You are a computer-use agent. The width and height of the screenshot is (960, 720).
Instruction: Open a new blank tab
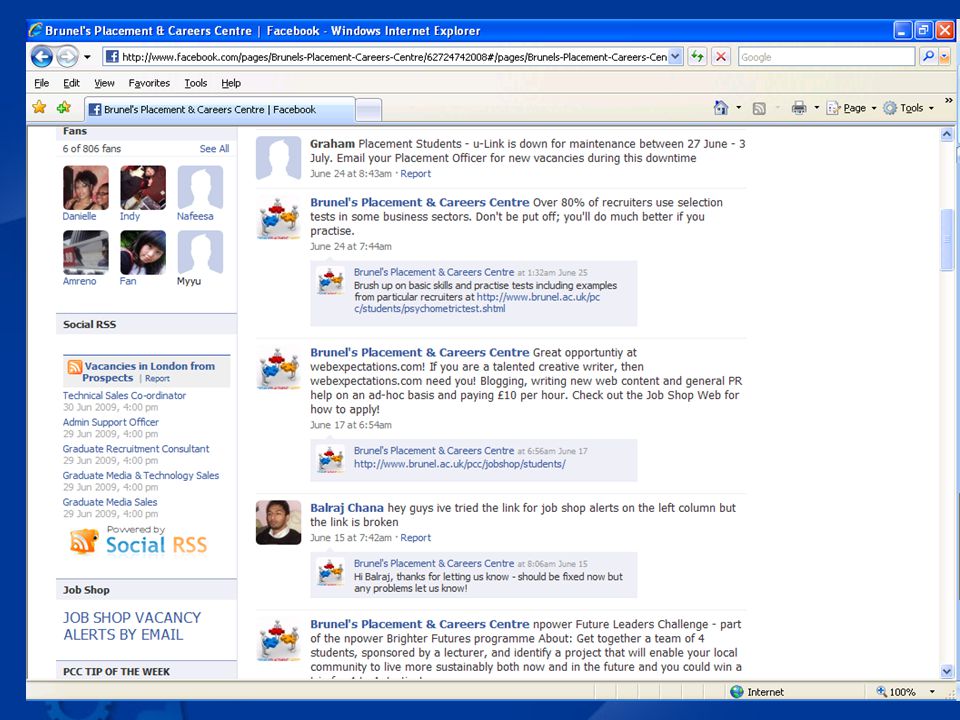369,111
